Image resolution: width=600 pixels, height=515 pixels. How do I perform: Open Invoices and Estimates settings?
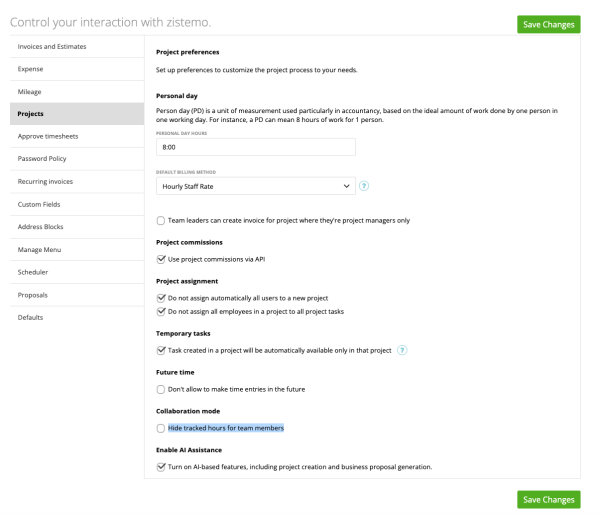[x=77, y=46]
